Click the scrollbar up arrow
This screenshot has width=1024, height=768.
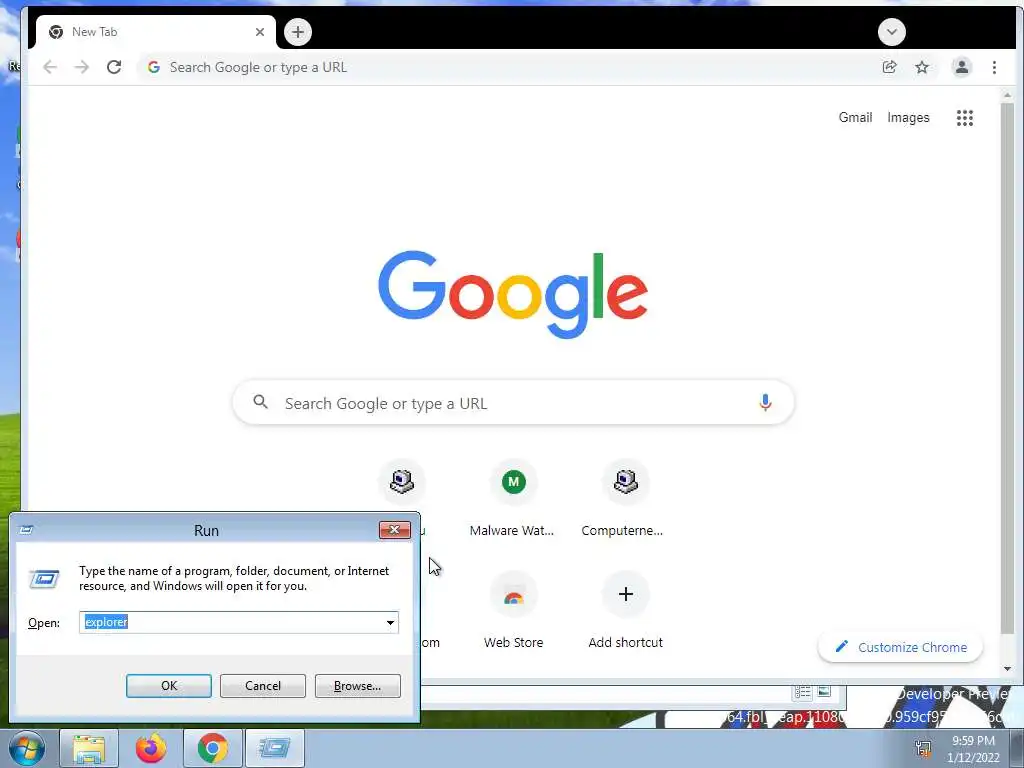pos(1007,95)
